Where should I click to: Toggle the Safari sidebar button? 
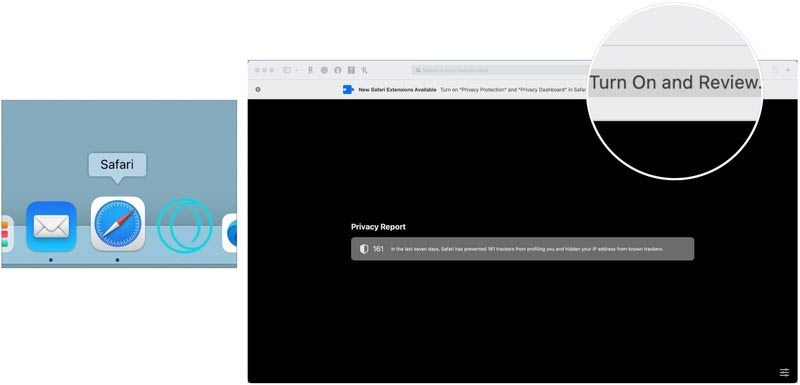[x=287, y=70]
